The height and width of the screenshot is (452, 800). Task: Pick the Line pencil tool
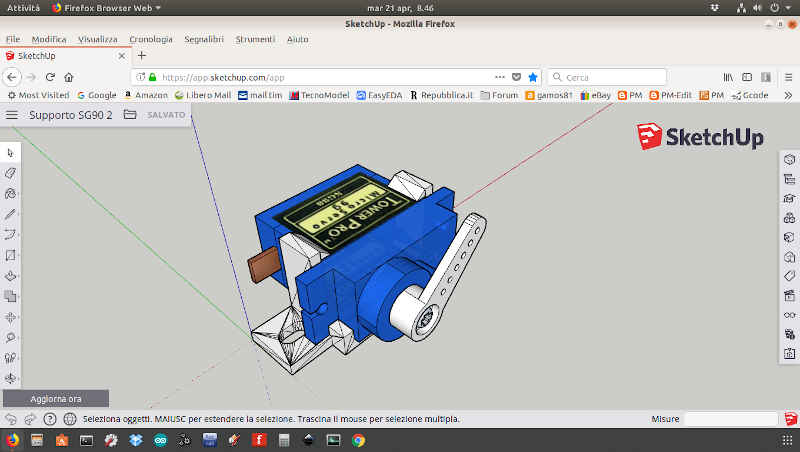point(11,214)
